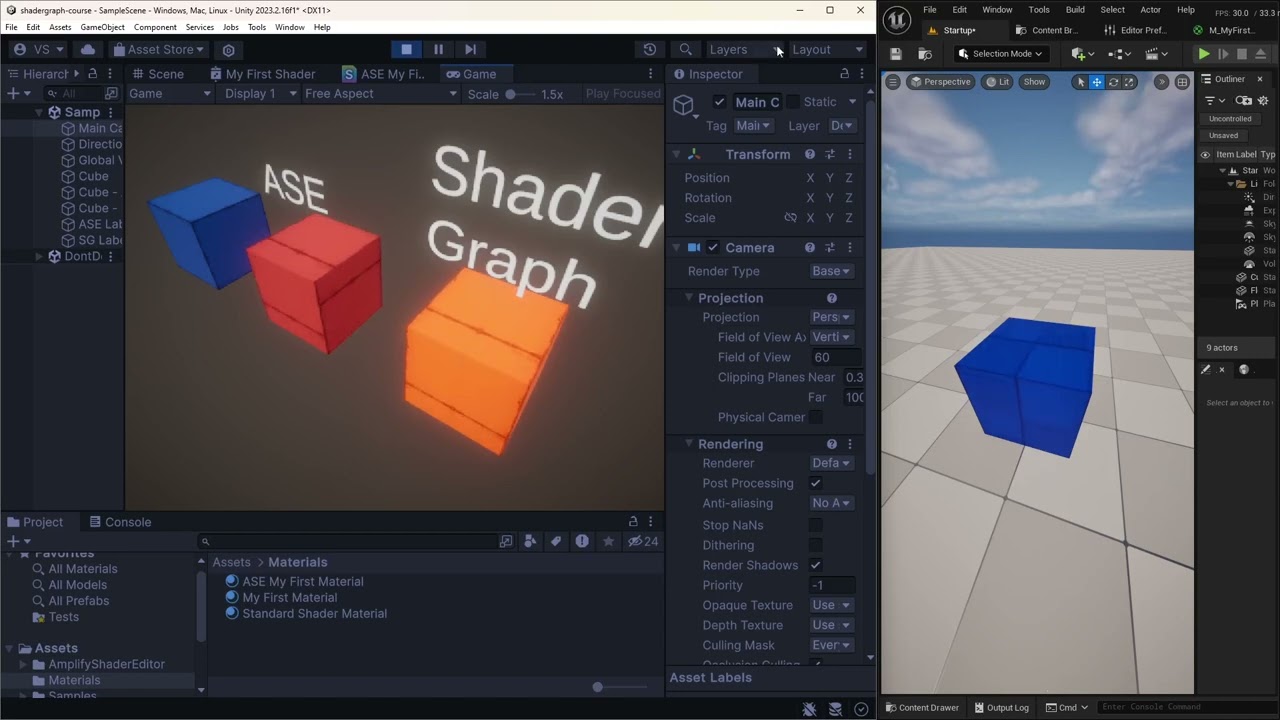
Task: Toggle hidden packages visibility showing 24
Action: [x=642, y=541]
